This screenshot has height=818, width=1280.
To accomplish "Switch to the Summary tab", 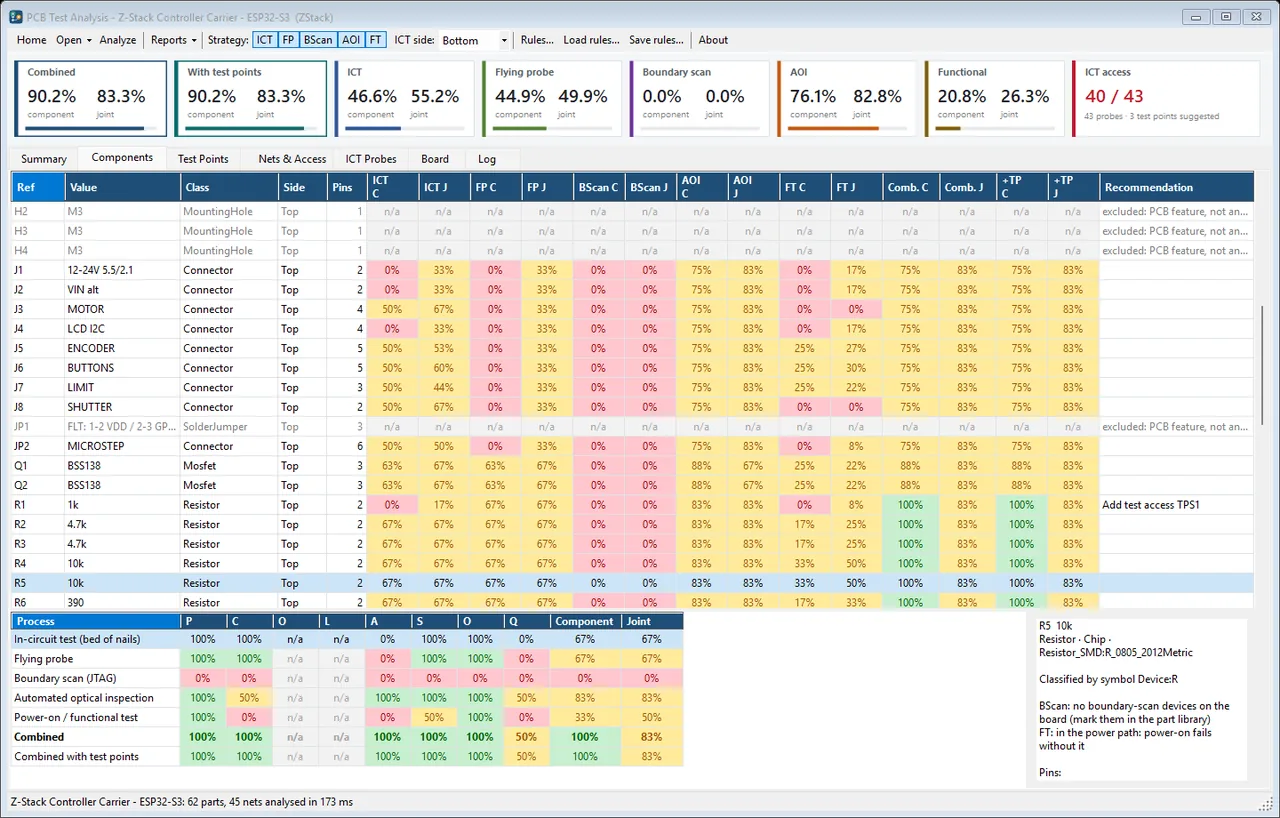I will (44, 159).
